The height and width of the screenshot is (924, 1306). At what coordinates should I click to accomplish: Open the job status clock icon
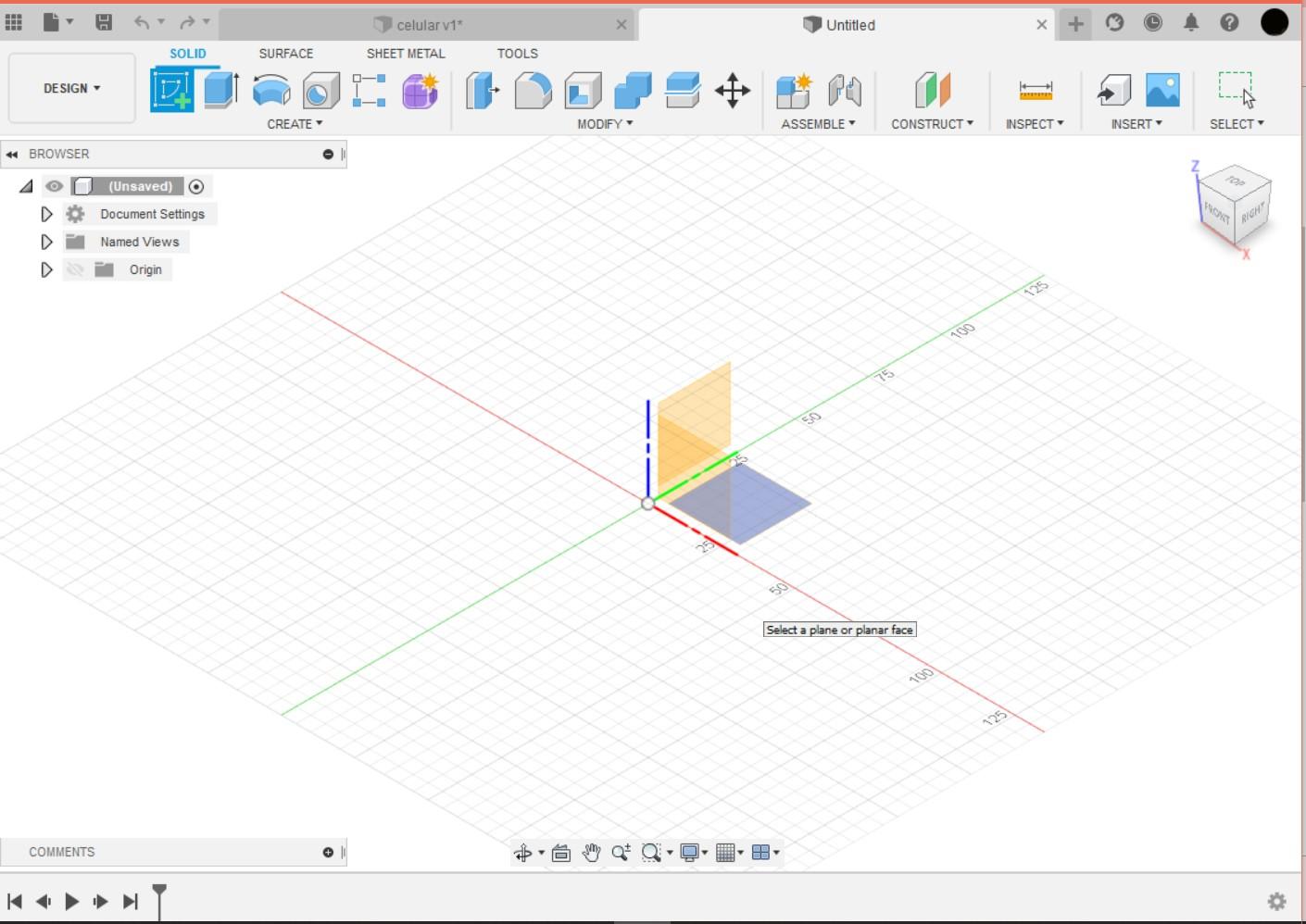tap(1152, 23)
